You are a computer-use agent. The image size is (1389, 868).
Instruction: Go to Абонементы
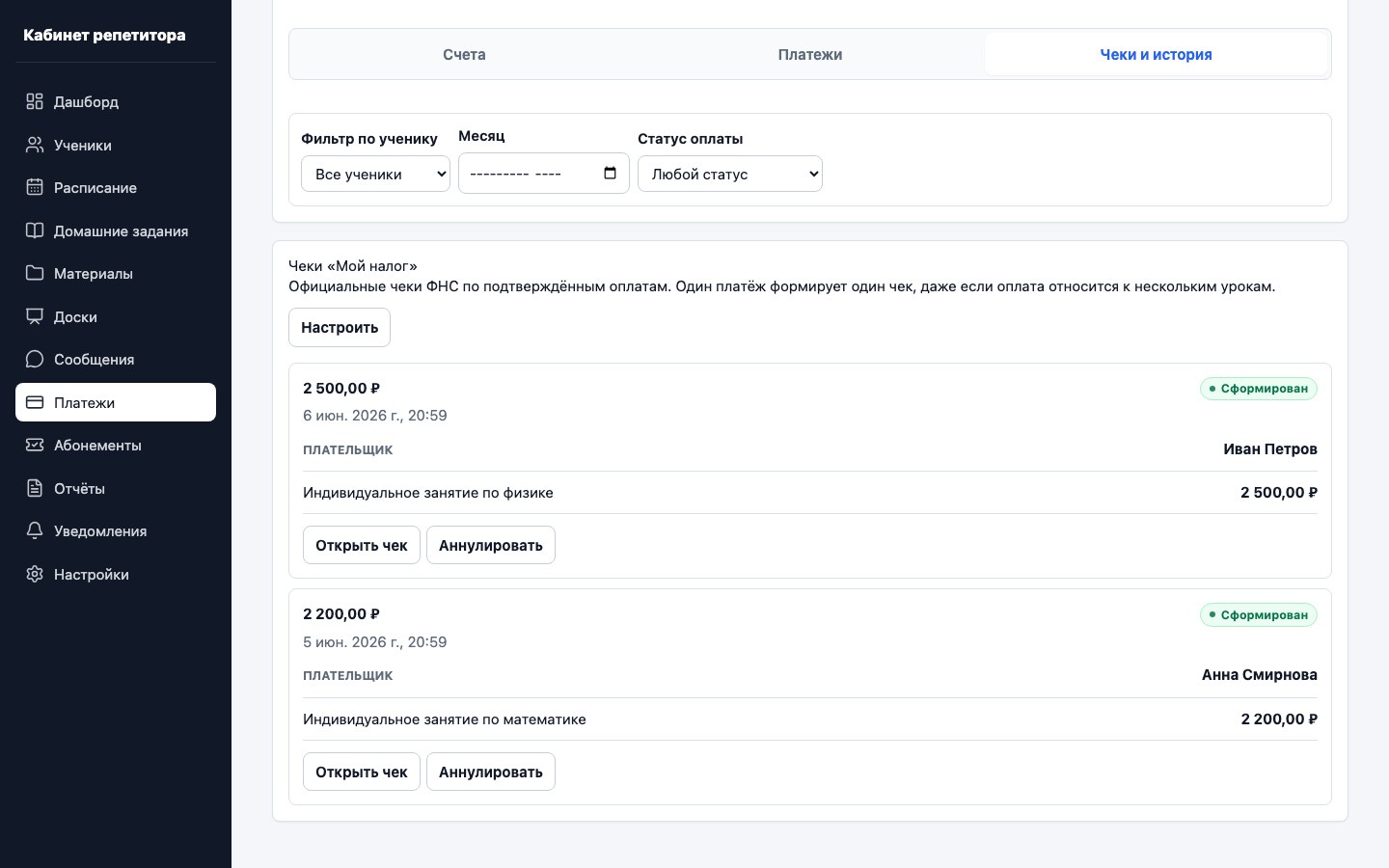116,445
